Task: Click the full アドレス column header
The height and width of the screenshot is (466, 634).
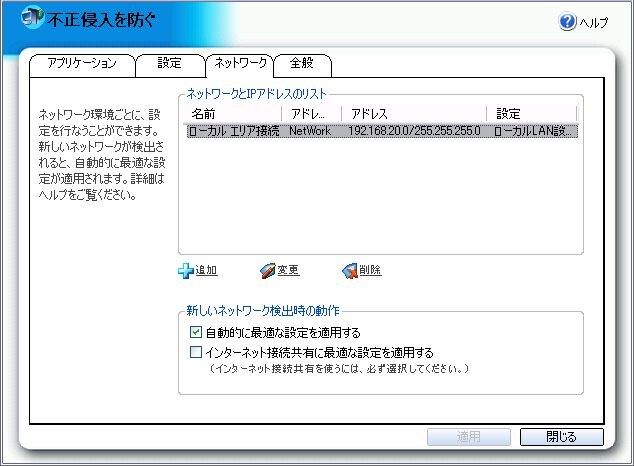Action: pos(414,114)
